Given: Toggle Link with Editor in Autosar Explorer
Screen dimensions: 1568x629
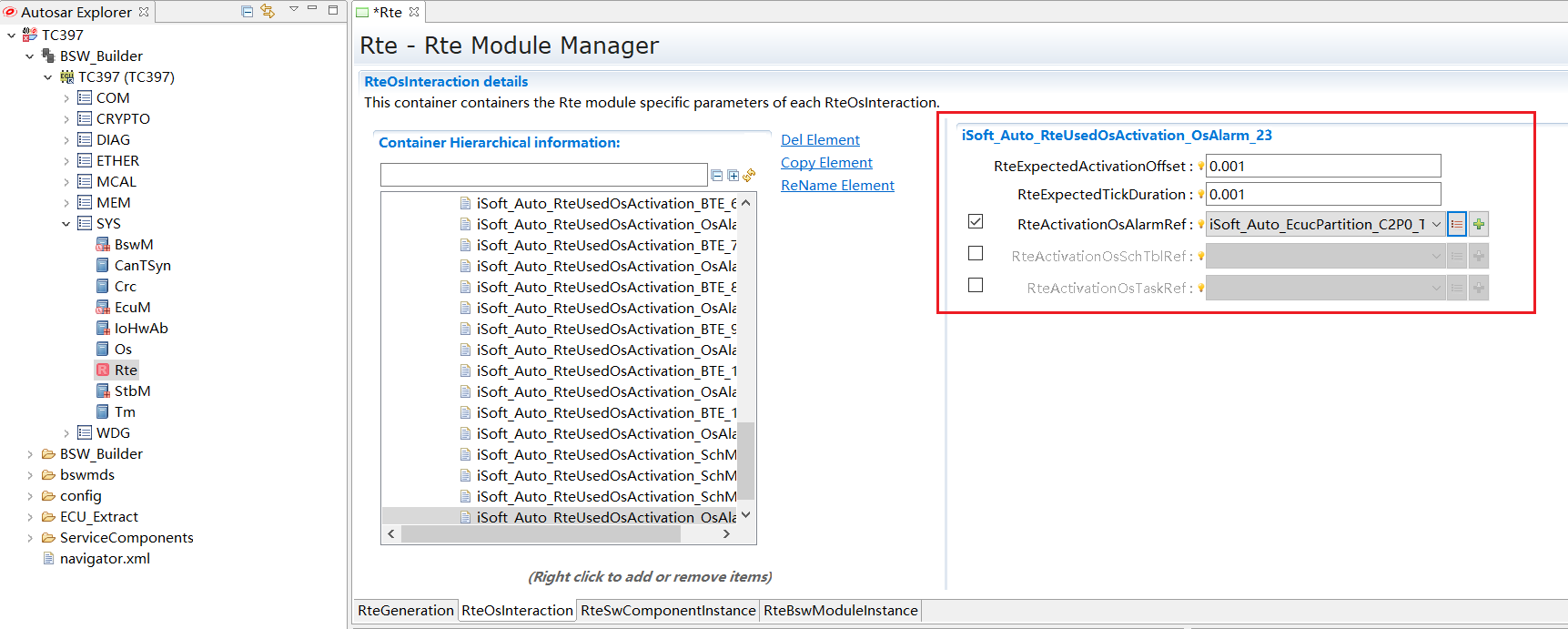Looking at the screenshot, I should click(x=268, y=11).
